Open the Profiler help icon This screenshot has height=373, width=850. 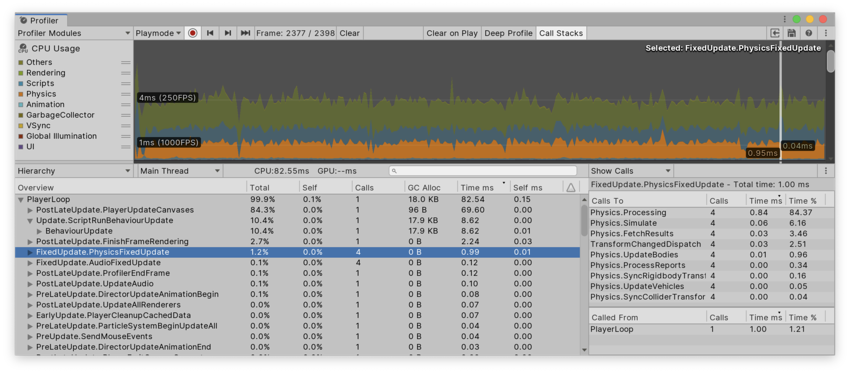[808, 33]
